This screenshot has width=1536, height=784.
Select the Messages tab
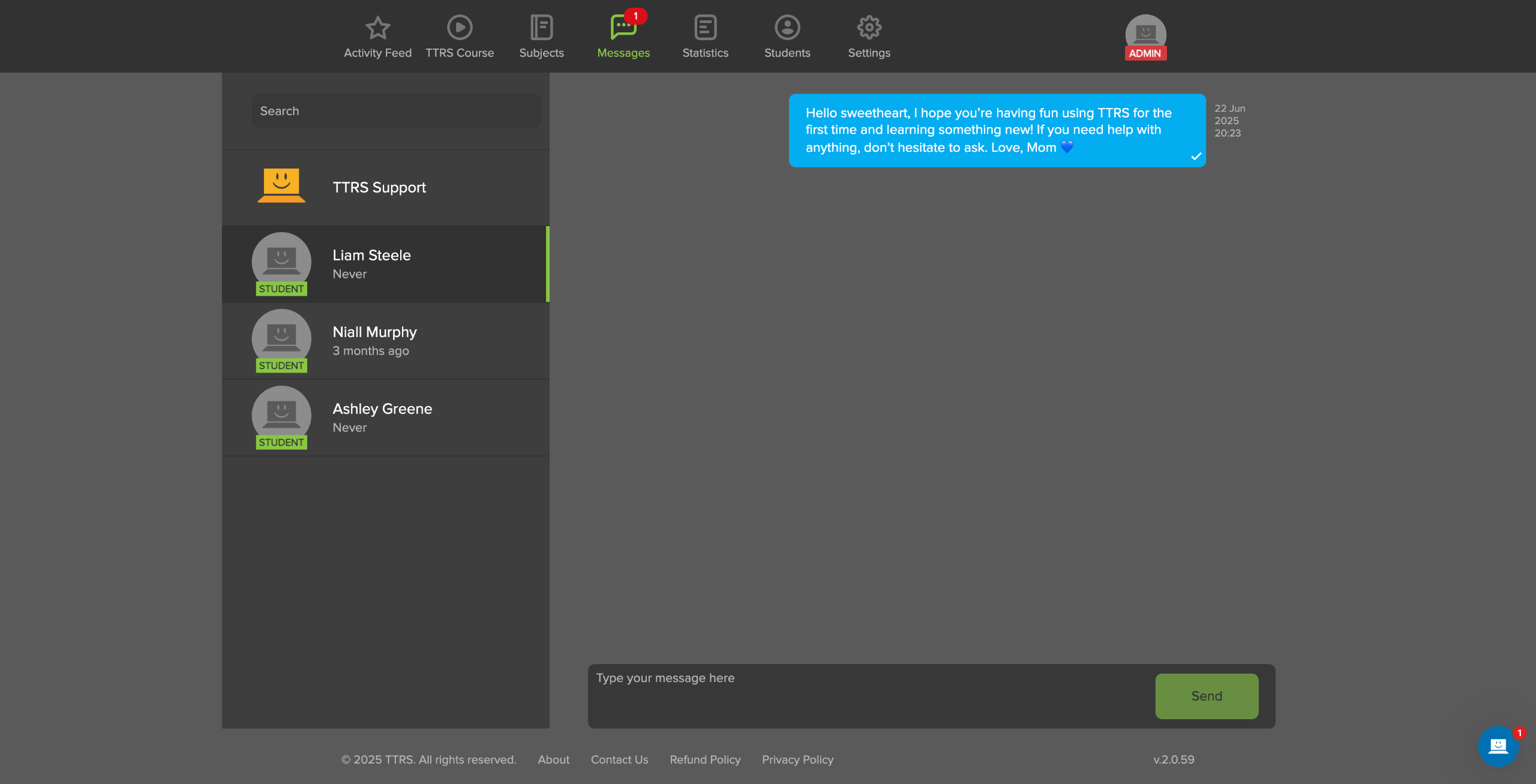tap(623, 36)
